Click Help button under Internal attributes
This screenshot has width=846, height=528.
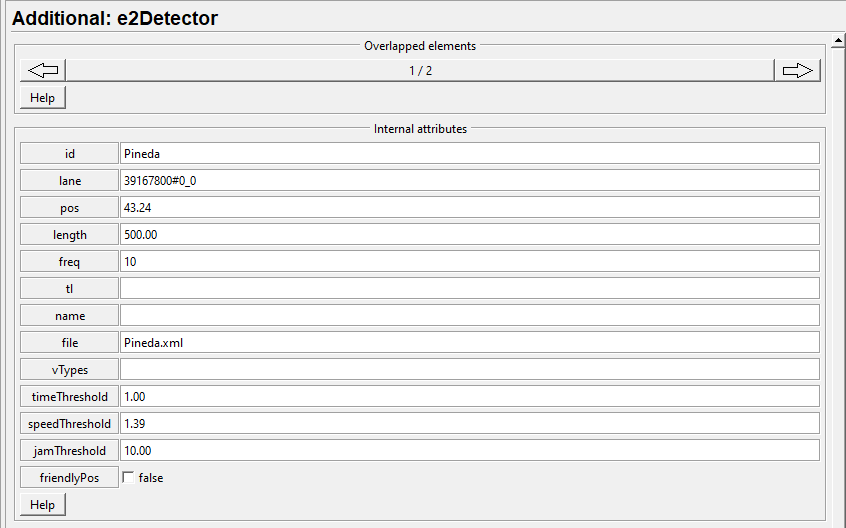[43, 505]
